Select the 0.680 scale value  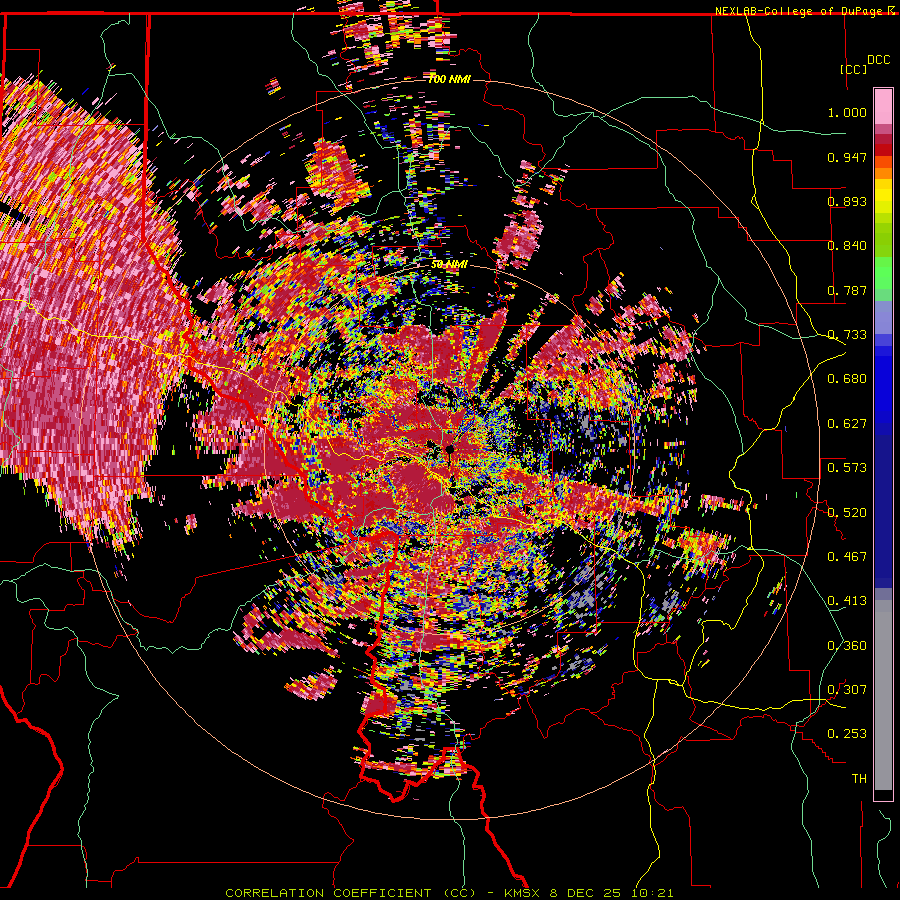(847, 379)
